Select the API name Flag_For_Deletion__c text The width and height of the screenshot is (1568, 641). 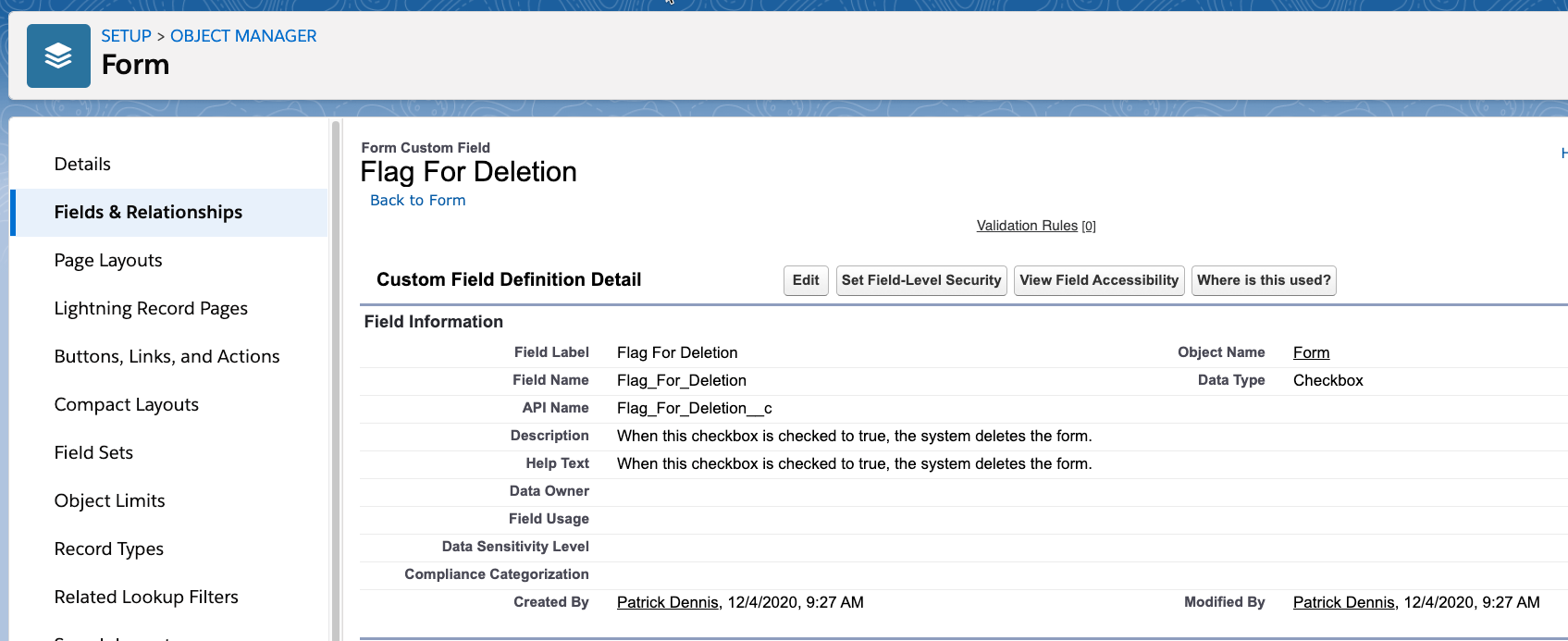pos(695,408)
